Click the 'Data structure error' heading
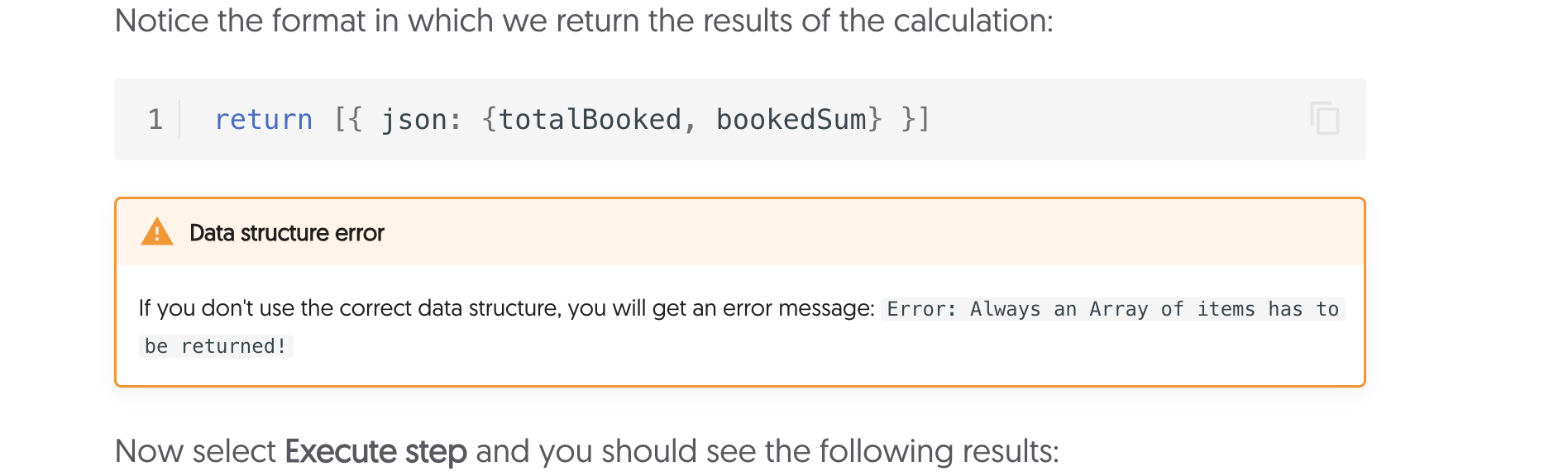This screenshot has height=476, width=1568. (286, 233)
